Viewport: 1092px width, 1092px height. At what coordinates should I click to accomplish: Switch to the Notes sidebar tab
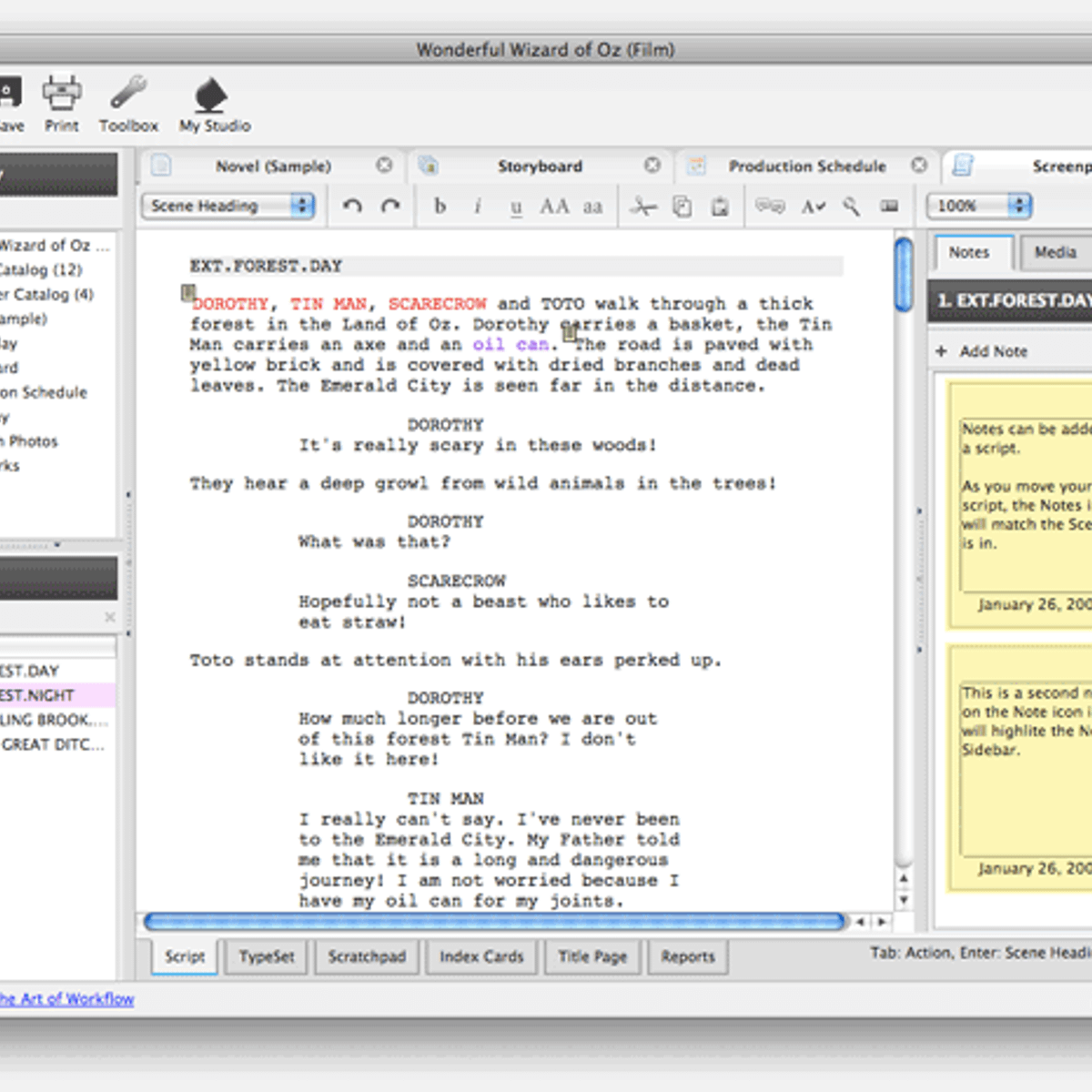969,253
